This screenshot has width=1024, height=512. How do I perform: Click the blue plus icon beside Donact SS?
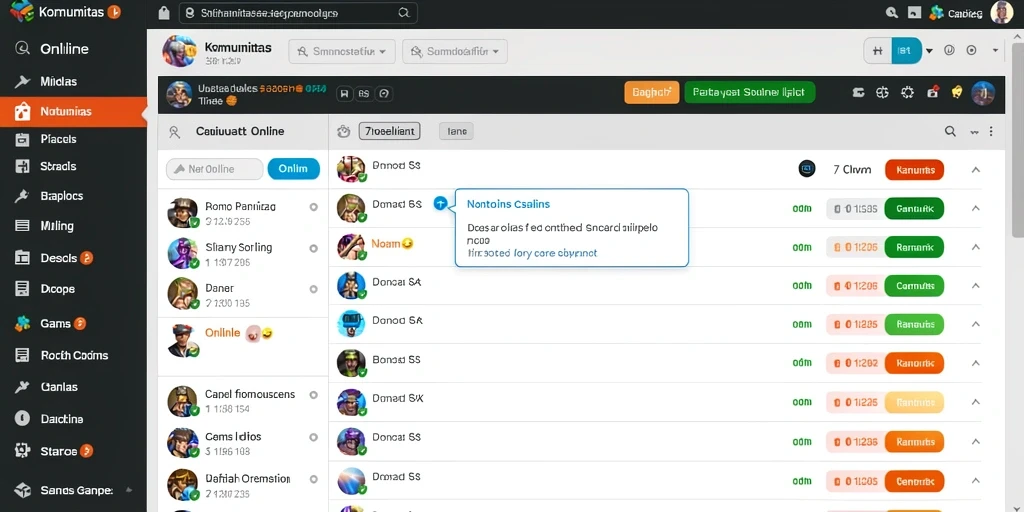pyautogui.click(x=440, y=204)
